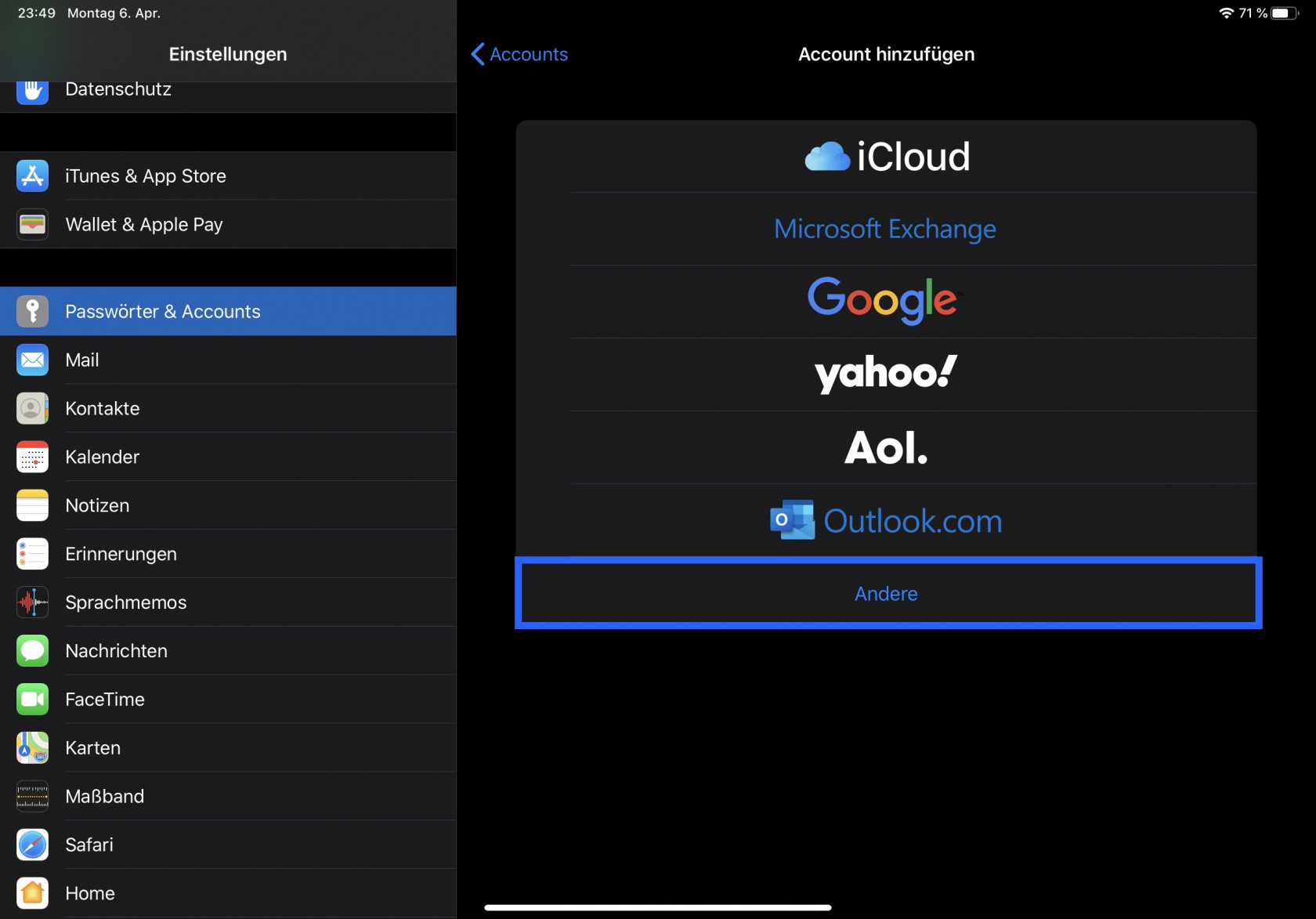The height and width of the screenshot is (919, 1316).
Task: Tap the Account hinzufügen title
Action: [886, 54]
